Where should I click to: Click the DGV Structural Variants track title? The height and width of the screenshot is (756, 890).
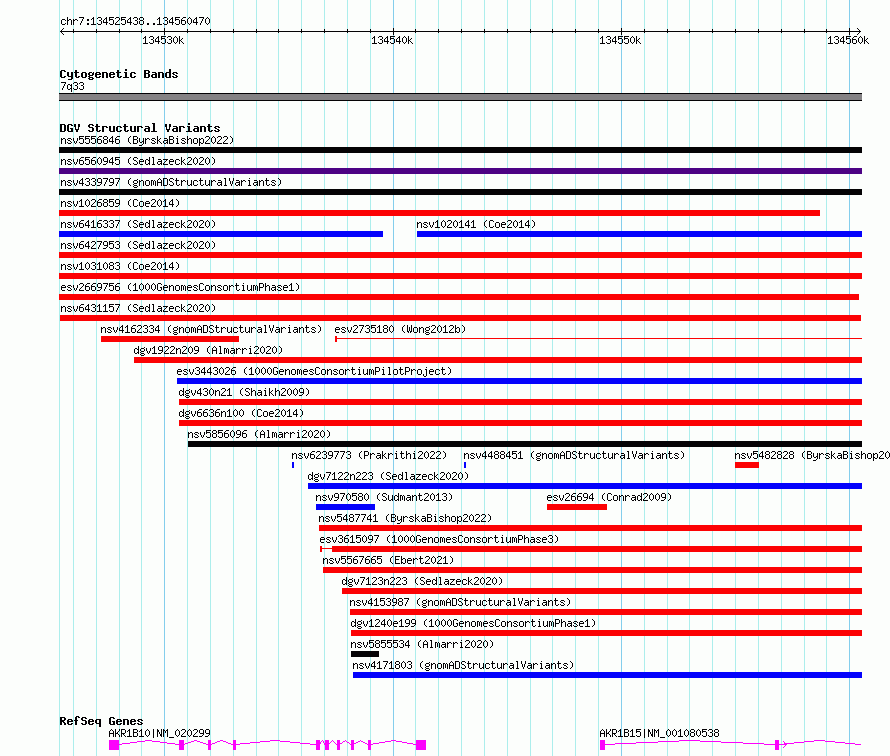[x=140, y=128]
